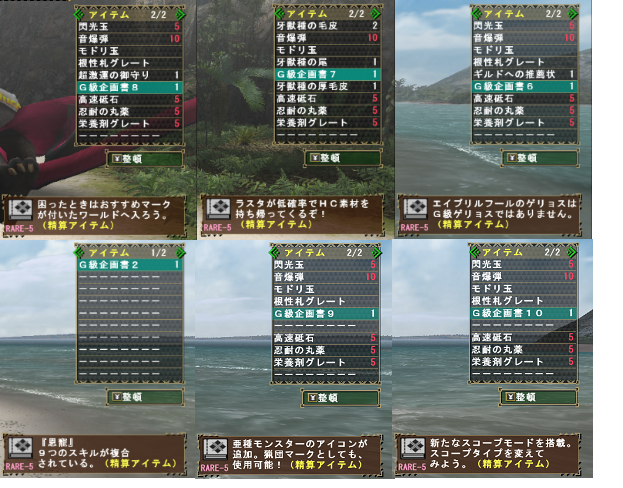
Task: Go to next page in panel containing G級企画書7
Action: [376, 14]
